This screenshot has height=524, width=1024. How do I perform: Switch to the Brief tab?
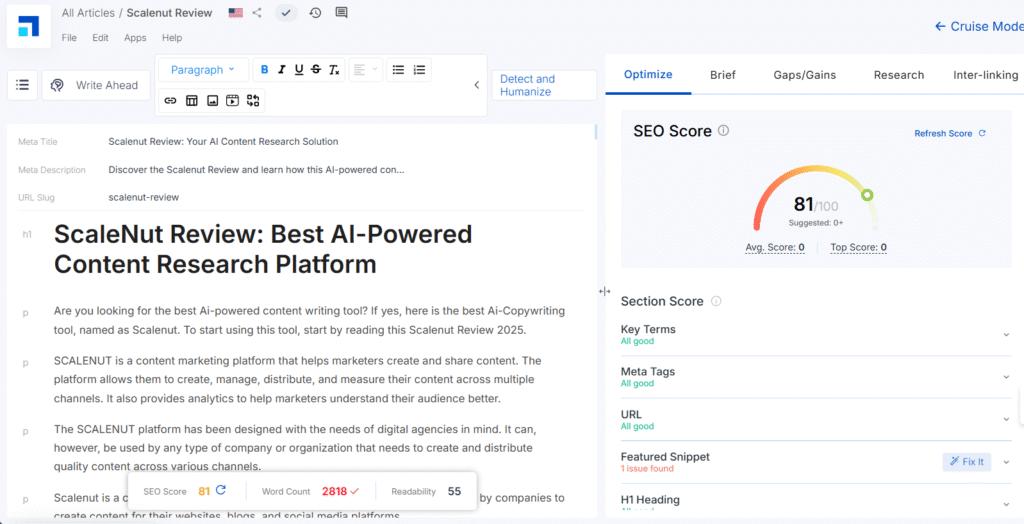point(723,74)
